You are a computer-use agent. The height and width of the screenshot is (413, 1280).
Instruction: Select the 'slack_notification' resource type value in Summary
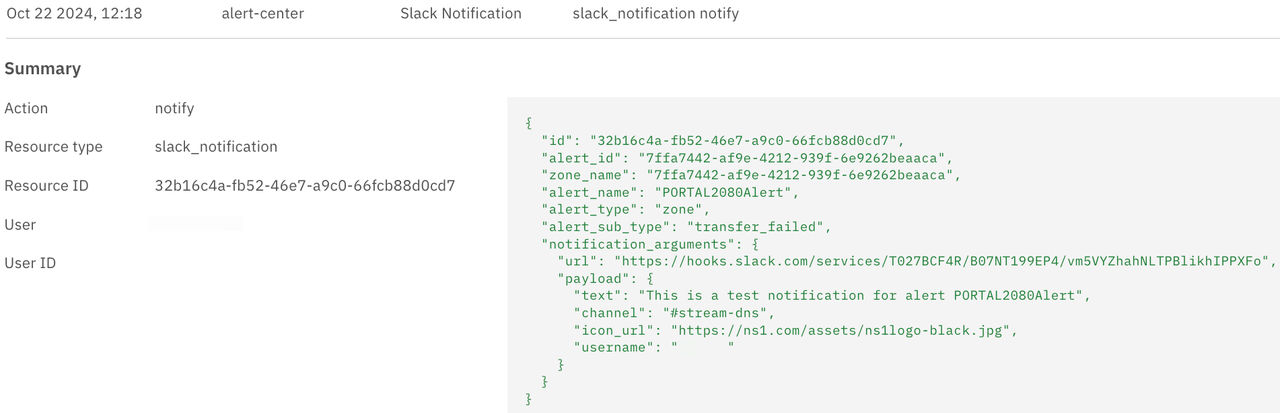click(216, 147)
